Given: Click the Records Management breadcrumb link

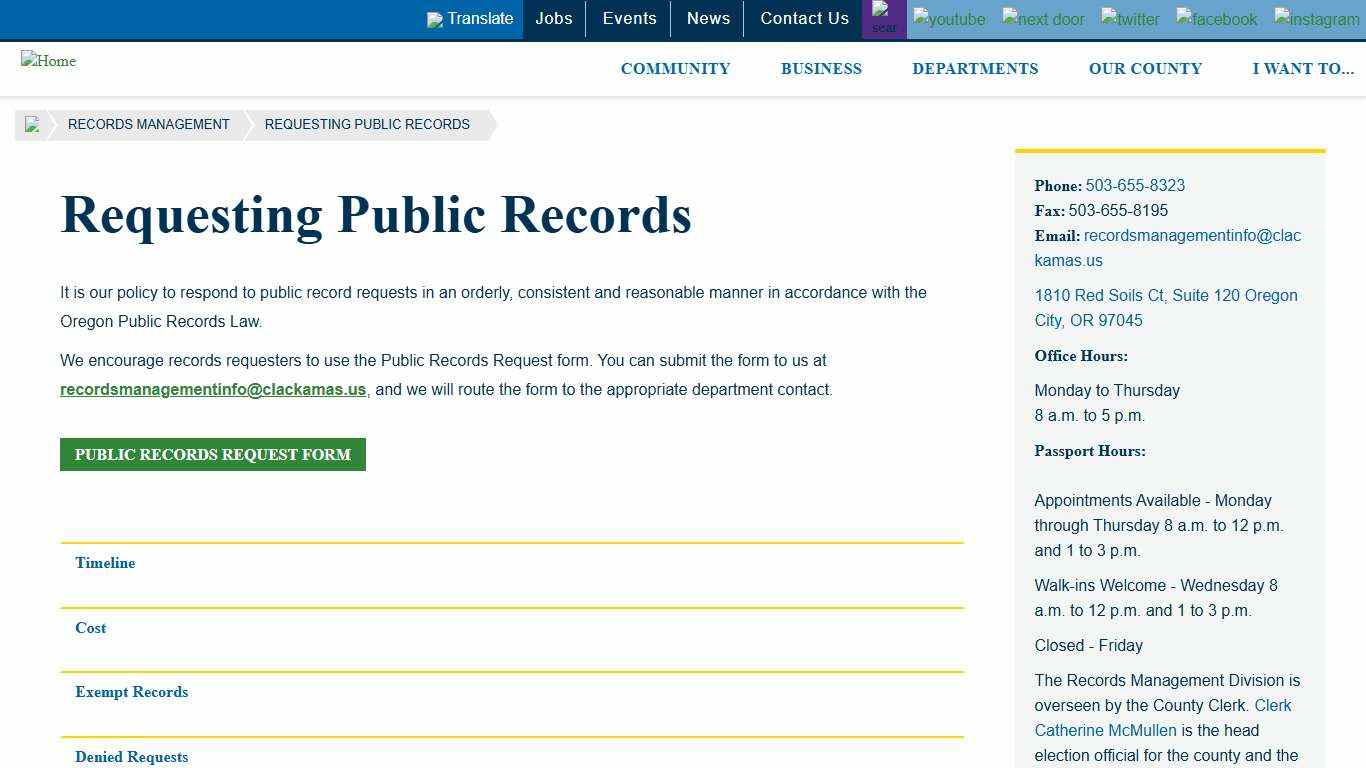Looking at the screenshot, I should [x=148, y=124].
